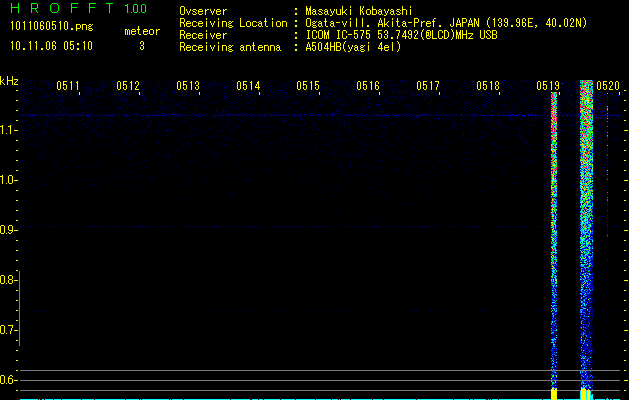Screen dimensions: 629x400
Task: Click the 0513 time marker
Action: point(188,86)
